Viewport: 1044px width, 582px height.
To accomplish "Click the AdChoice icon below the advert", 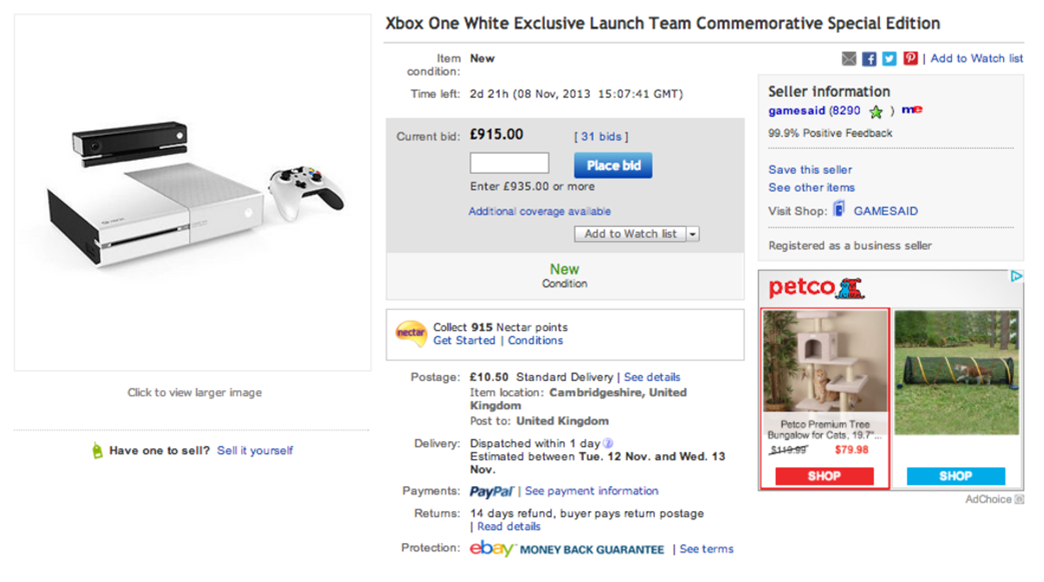I will point(1019,499).
